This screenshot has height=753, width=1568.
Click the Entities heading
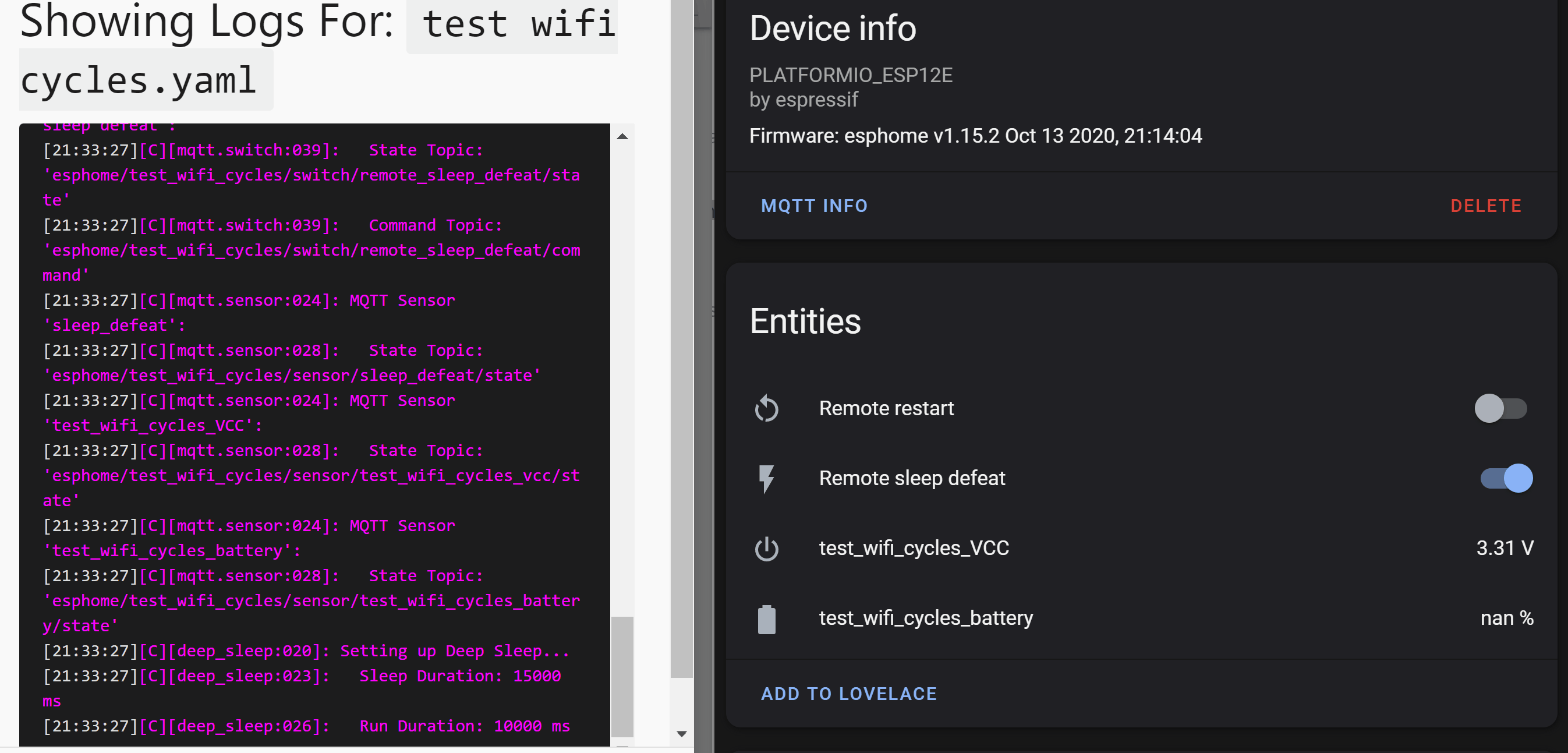coord(805,321)
